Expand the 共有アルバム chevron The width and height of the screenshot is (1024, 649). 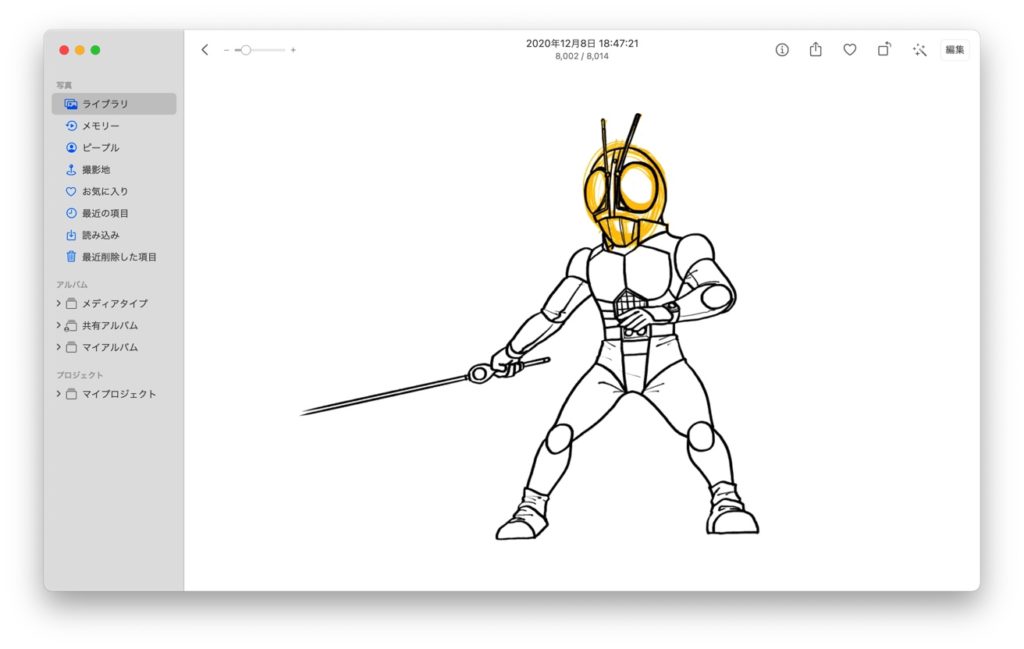(58, 325)
